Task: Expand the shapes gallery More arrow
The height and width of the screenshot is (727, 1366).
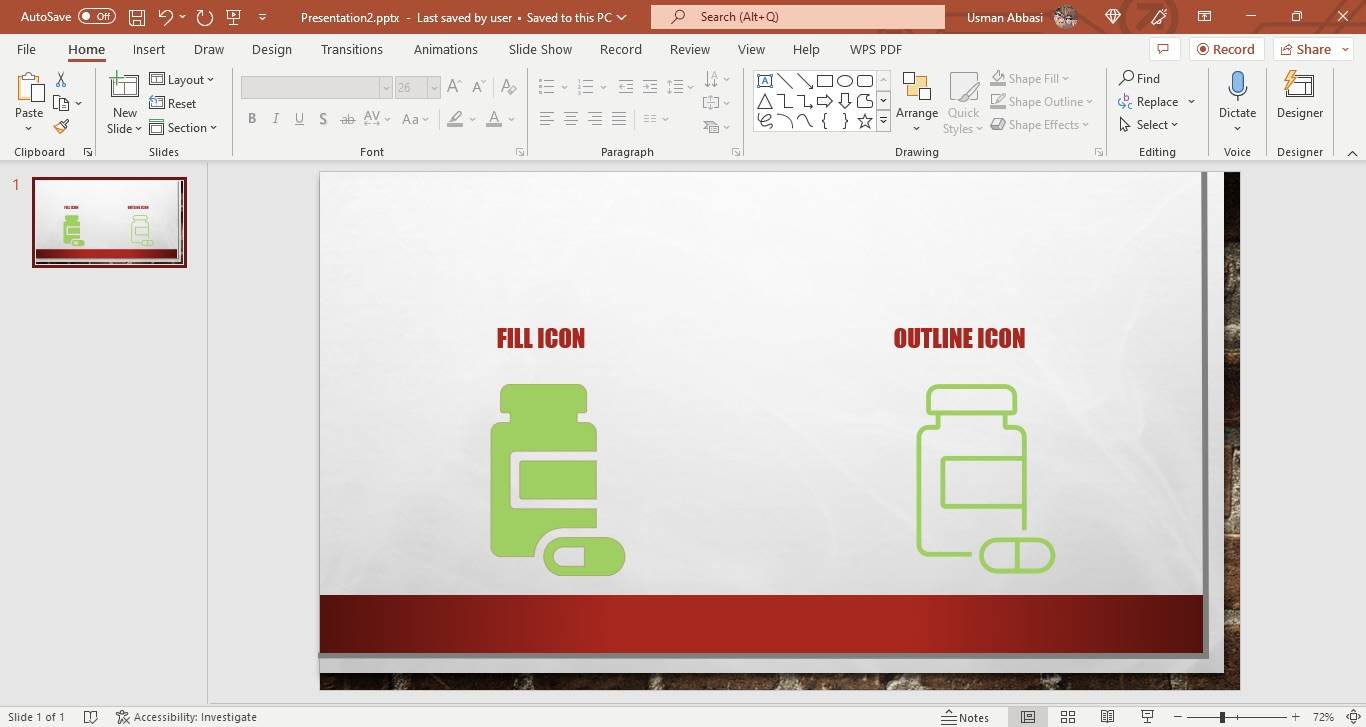Action: (883, 121)
